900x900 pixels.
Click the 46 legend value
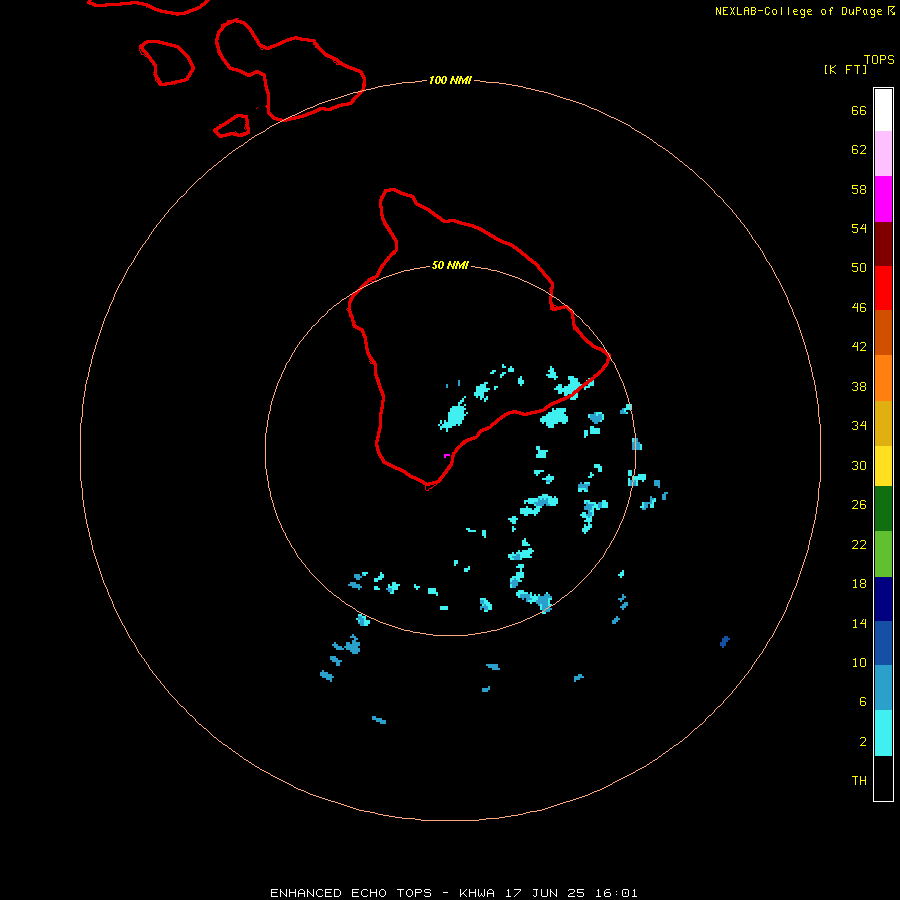[859, 307]
